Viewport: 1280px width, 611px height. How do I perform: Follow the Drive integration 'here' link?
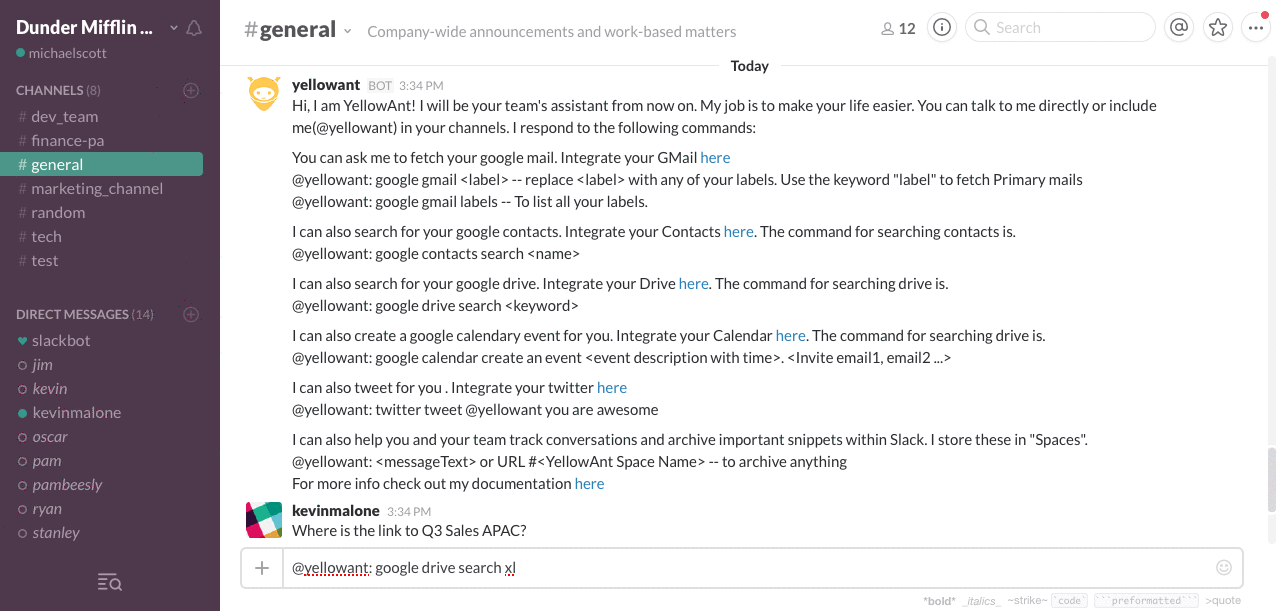point(693,283)
